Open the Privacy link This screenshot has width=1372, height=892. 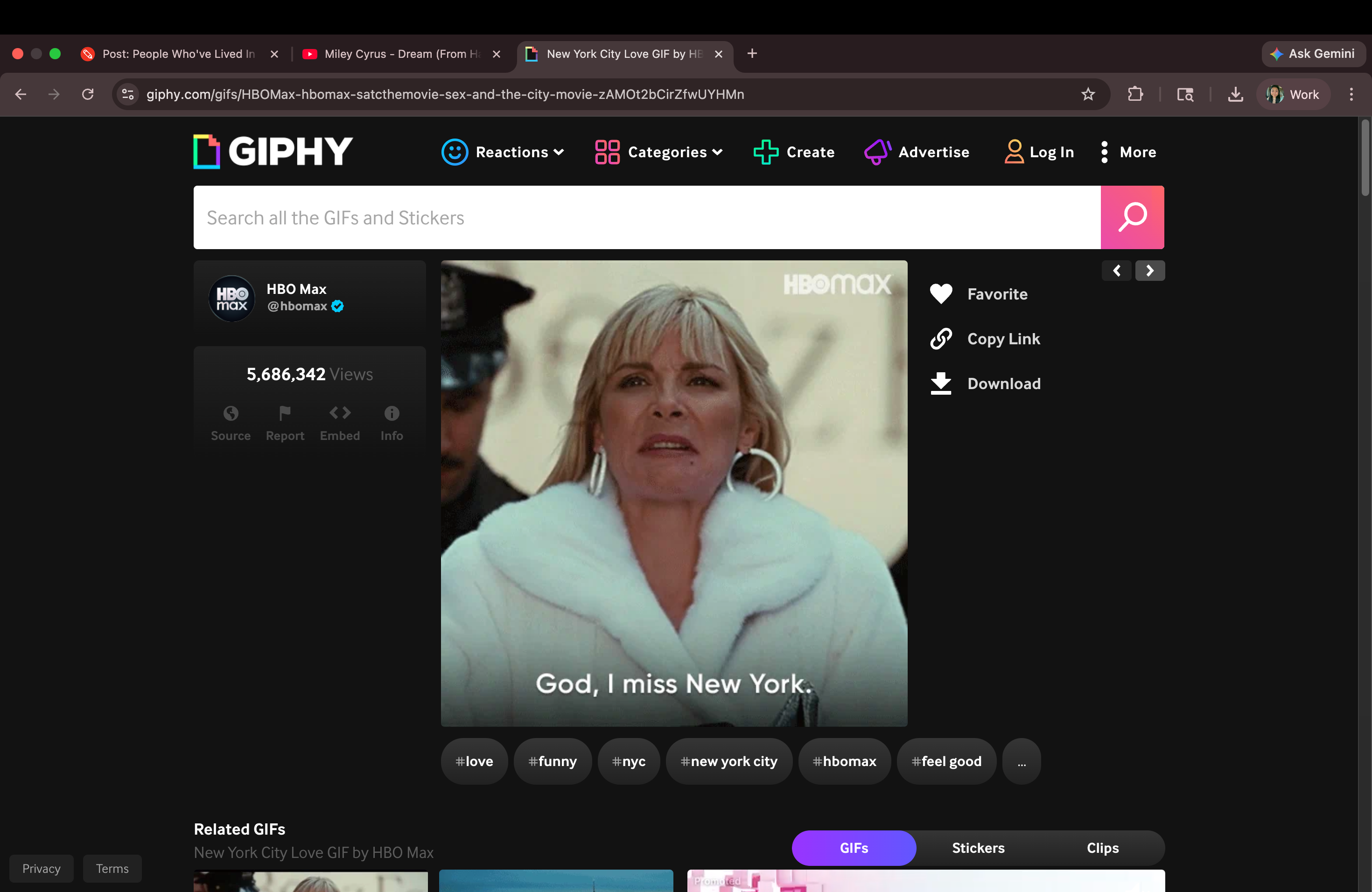42,868
